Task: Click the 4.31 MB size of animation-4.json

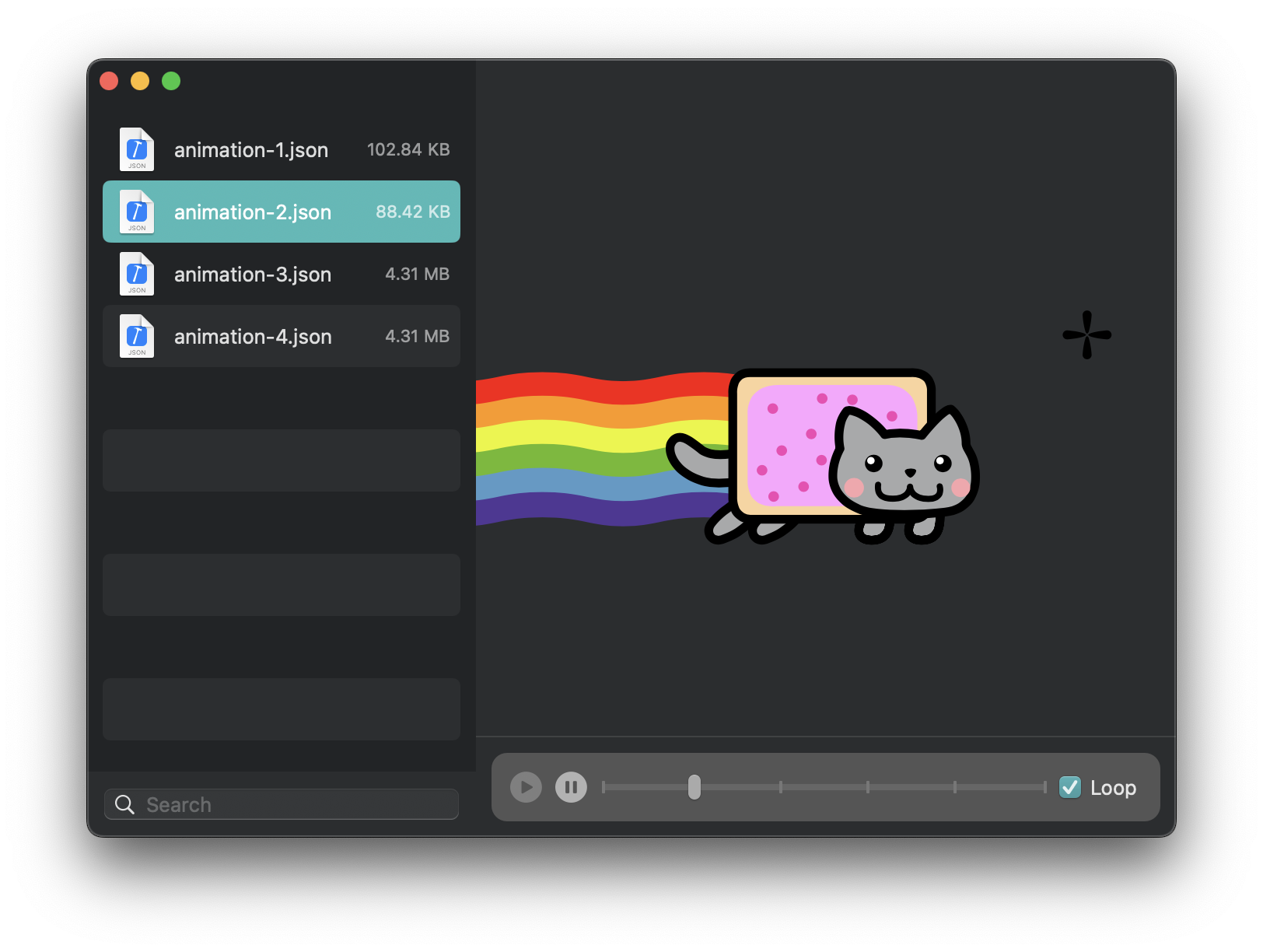Action: pyautogui.click(x=418, y=336)
